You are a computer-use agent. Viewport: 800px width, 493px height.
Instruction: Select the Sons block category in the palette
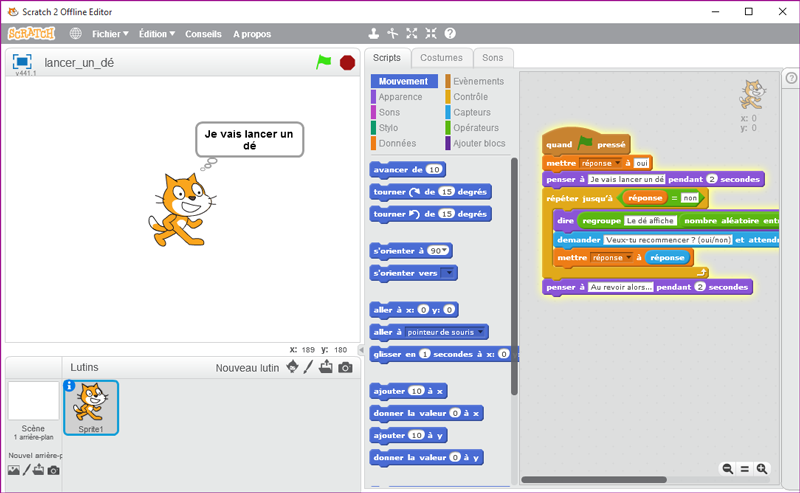pos(389,112)
